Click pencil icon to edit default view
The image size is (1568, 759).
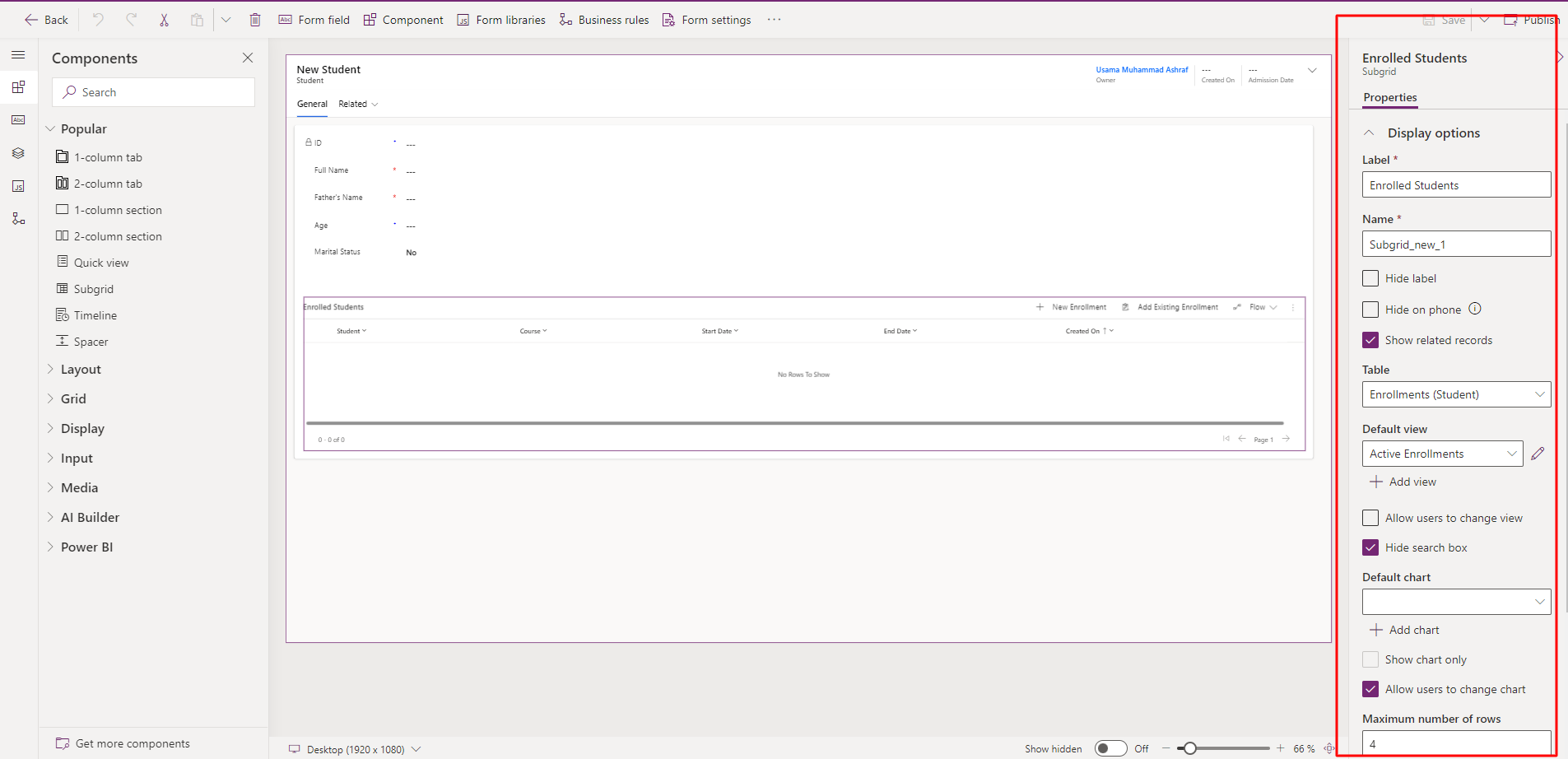[1538, 454]
